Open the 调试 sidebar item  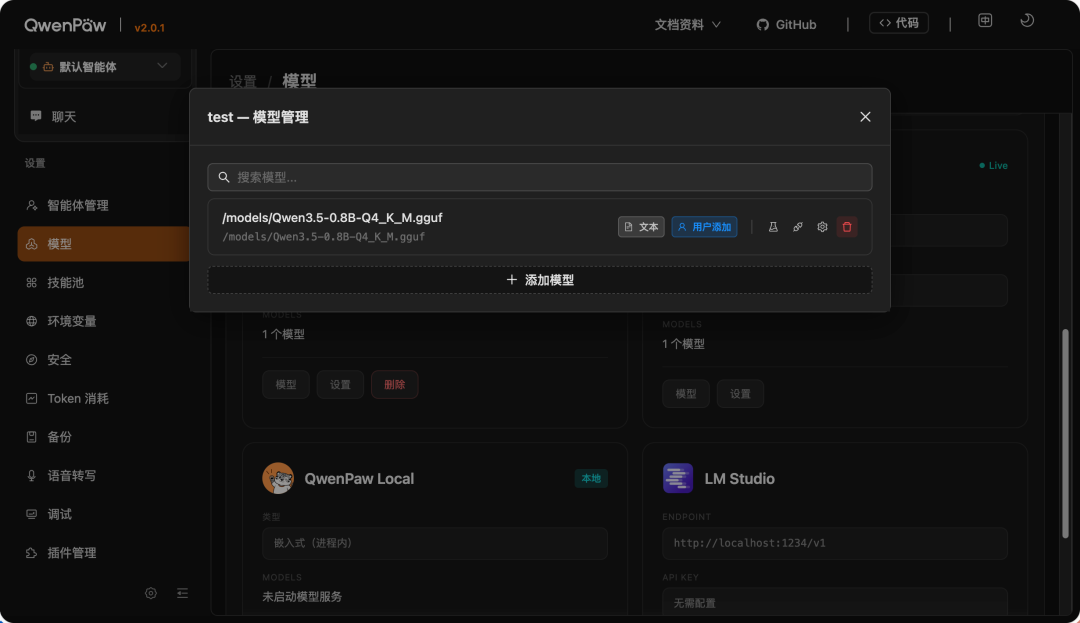(103, 514)
